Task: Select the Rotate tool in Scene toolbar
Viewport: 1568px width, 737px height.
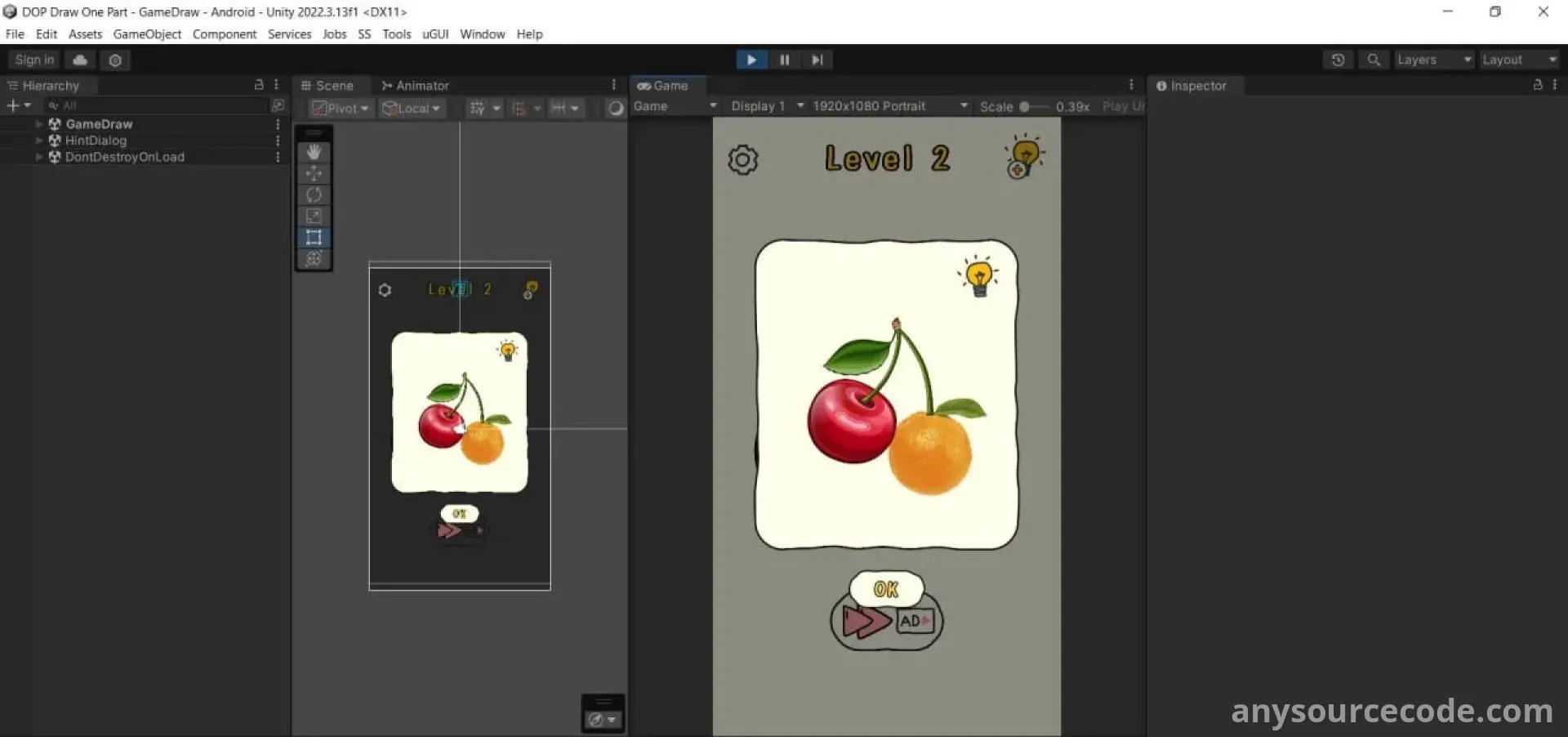Action: (x=314, y=194)
